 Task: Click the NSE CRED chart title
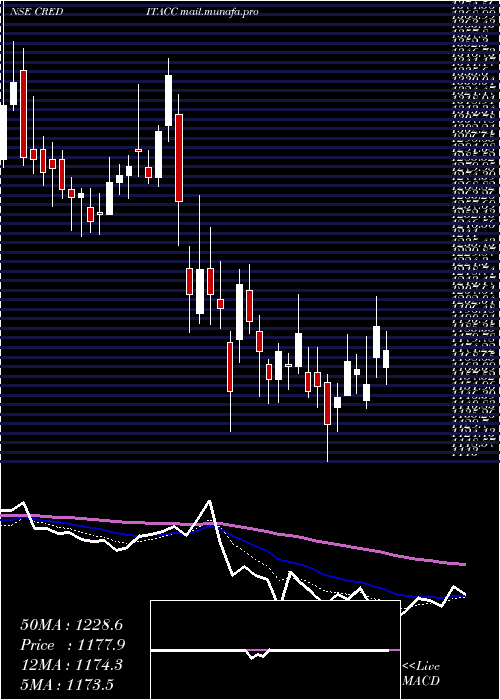pyautogui.click(x=36, y=12)
